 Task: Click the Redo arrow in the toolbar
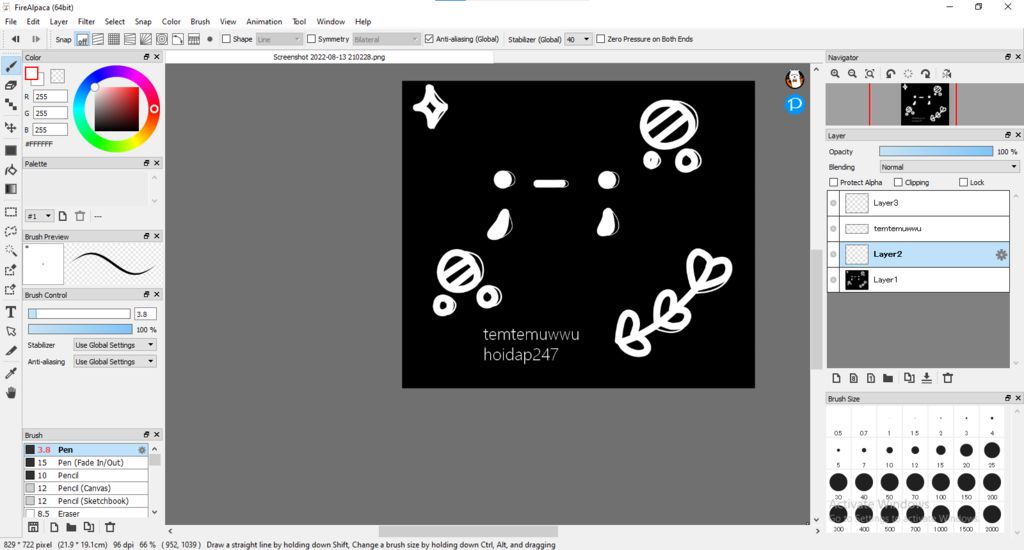(x=35, y=39)
